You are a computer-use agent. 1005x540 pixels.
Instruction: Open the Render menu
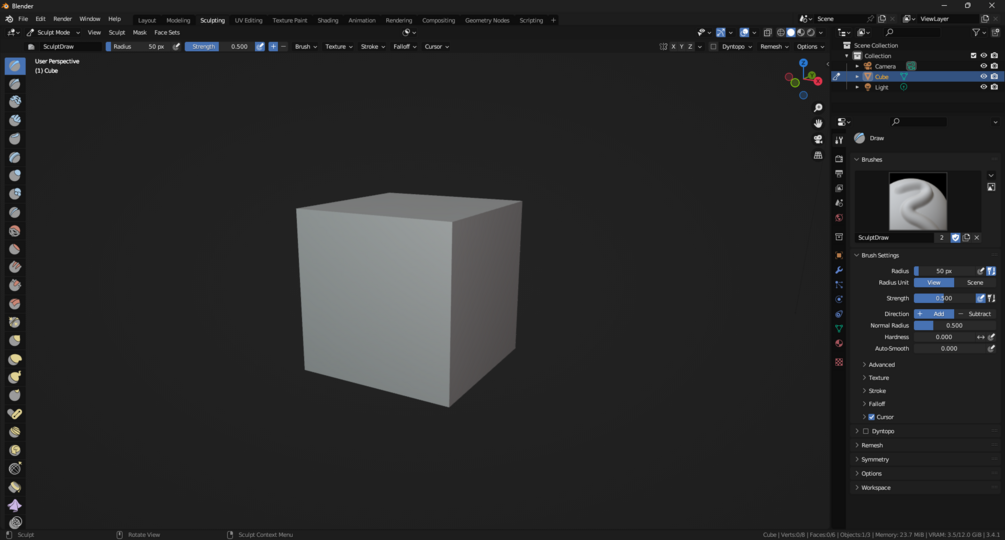point(62,19)
